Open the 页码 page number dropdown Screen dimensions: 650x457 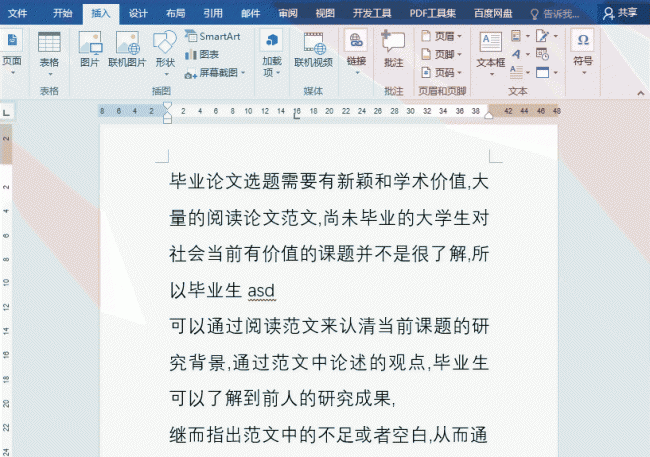point(459,73)
